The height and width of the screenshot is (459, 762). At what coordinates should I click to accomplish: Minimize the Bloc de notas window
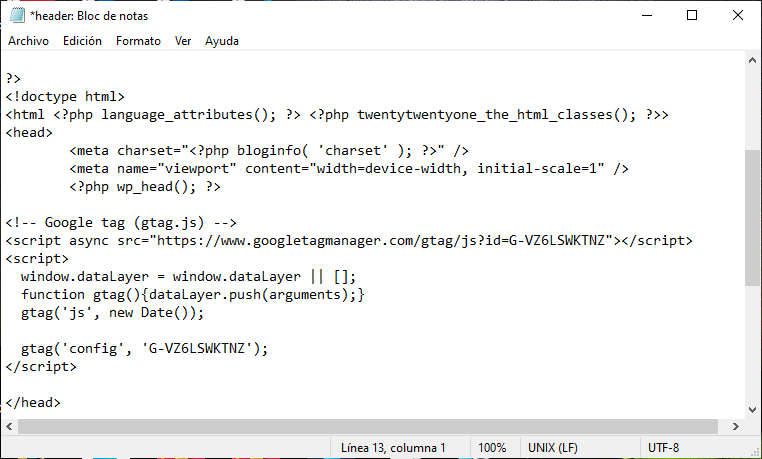click(x=646, y=16)
